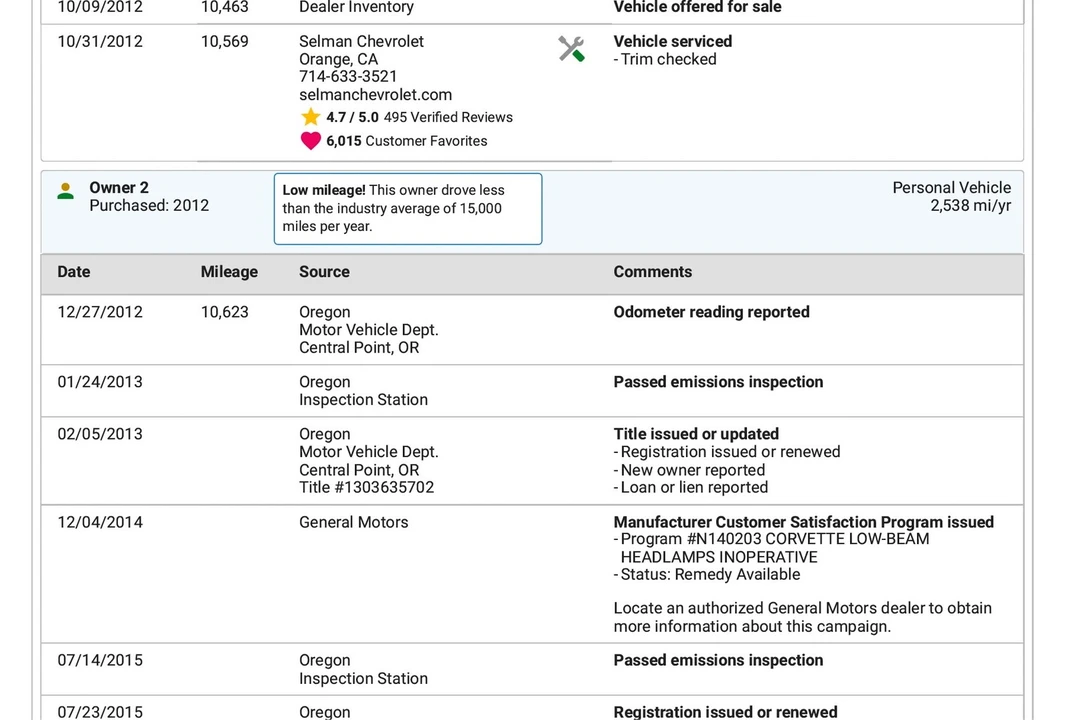The width and height of the screenshot is (1071, 720).
Task: Click the 02/05/2013 date cell
Action: click(x=100, y=434)
